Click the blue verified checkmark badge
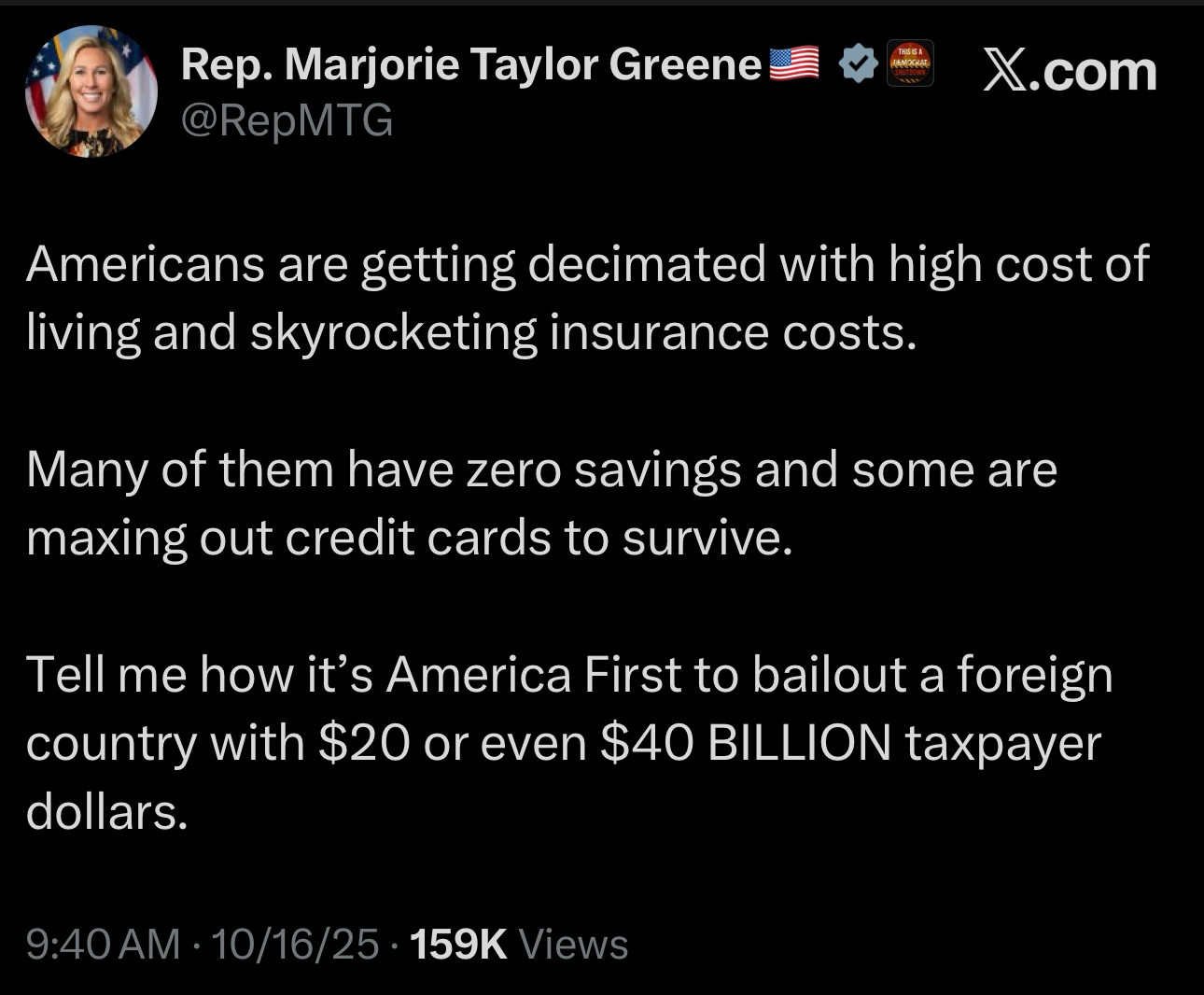The width and height of the screenshot is (1204, 995). (859, 63)
